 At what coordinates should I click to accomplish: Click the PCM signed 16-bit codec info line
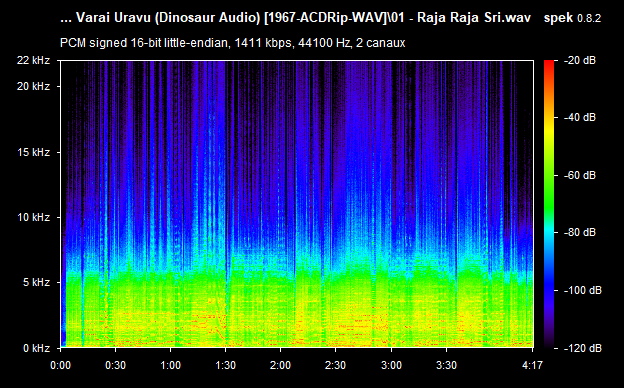click(232, 43)
